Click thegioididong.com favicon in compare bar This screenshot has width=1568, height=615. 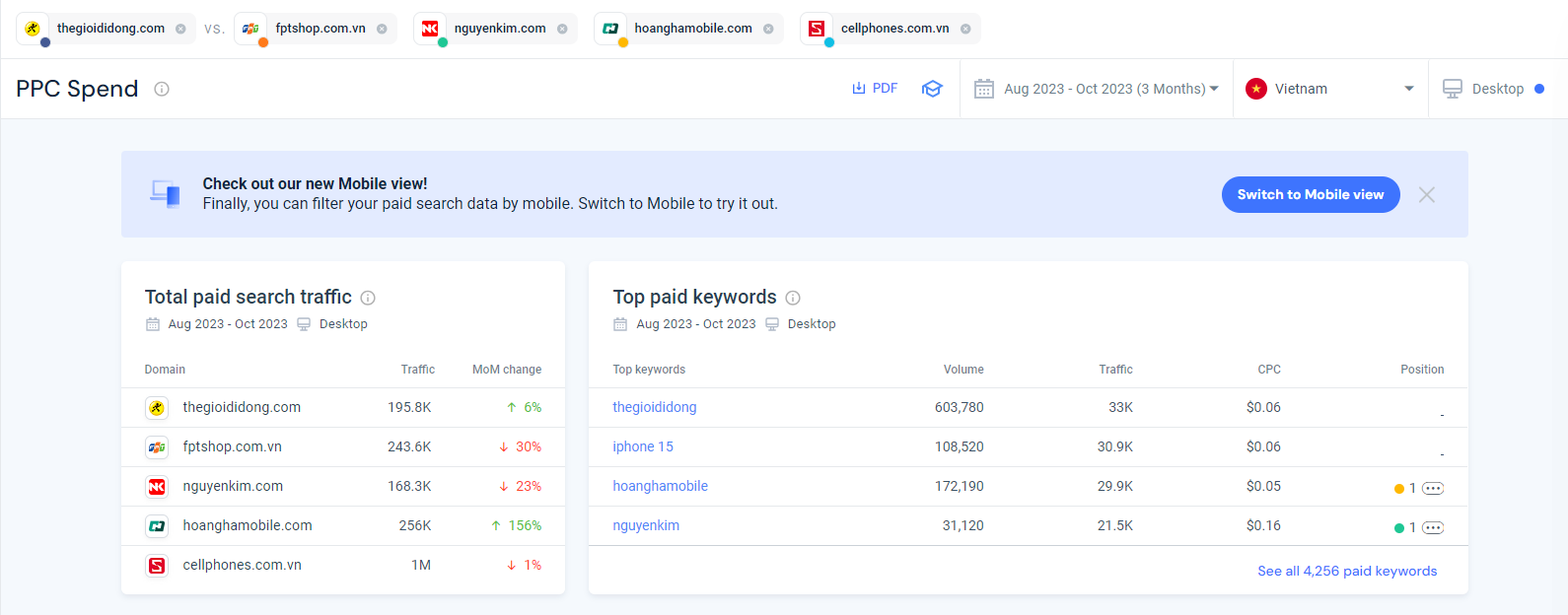point(33,29)
